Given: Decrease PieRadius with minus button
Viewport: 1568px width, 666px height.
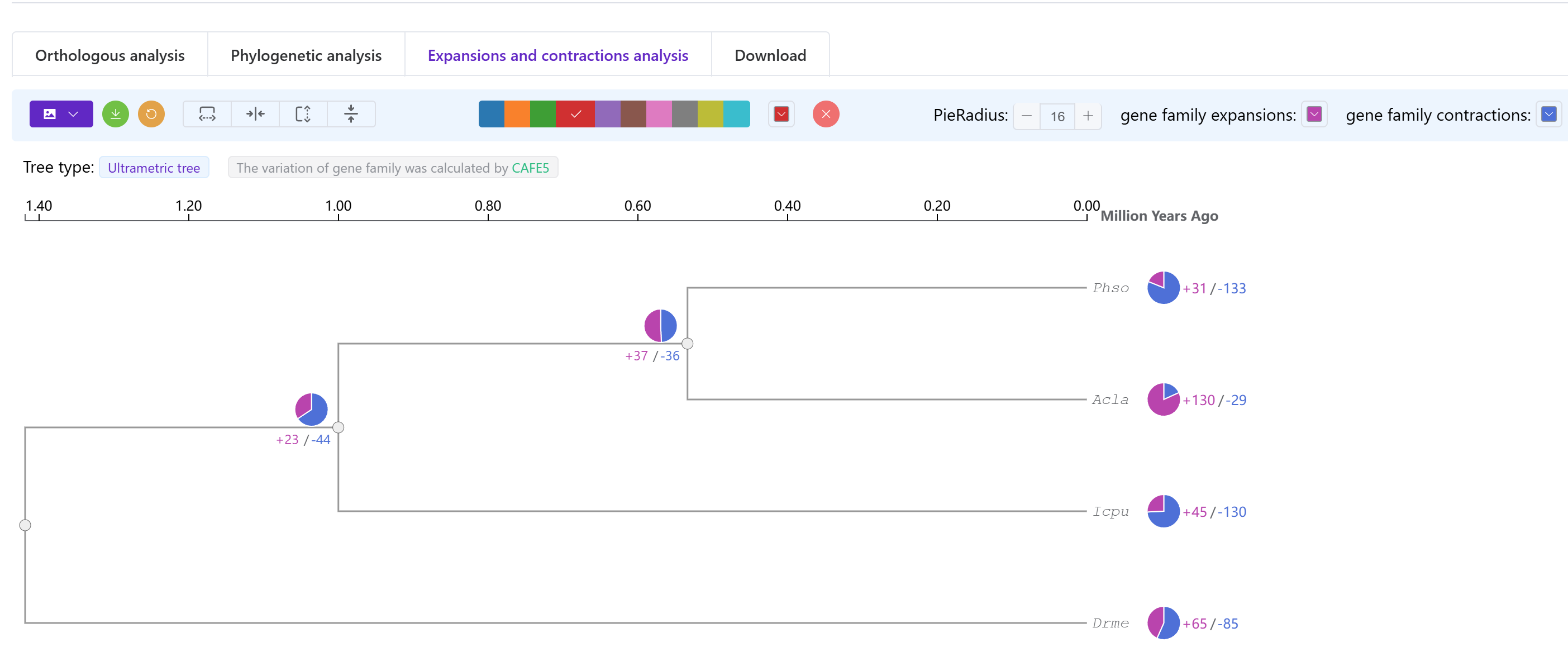Looking at the screenshot, I should click(1026, 116).
